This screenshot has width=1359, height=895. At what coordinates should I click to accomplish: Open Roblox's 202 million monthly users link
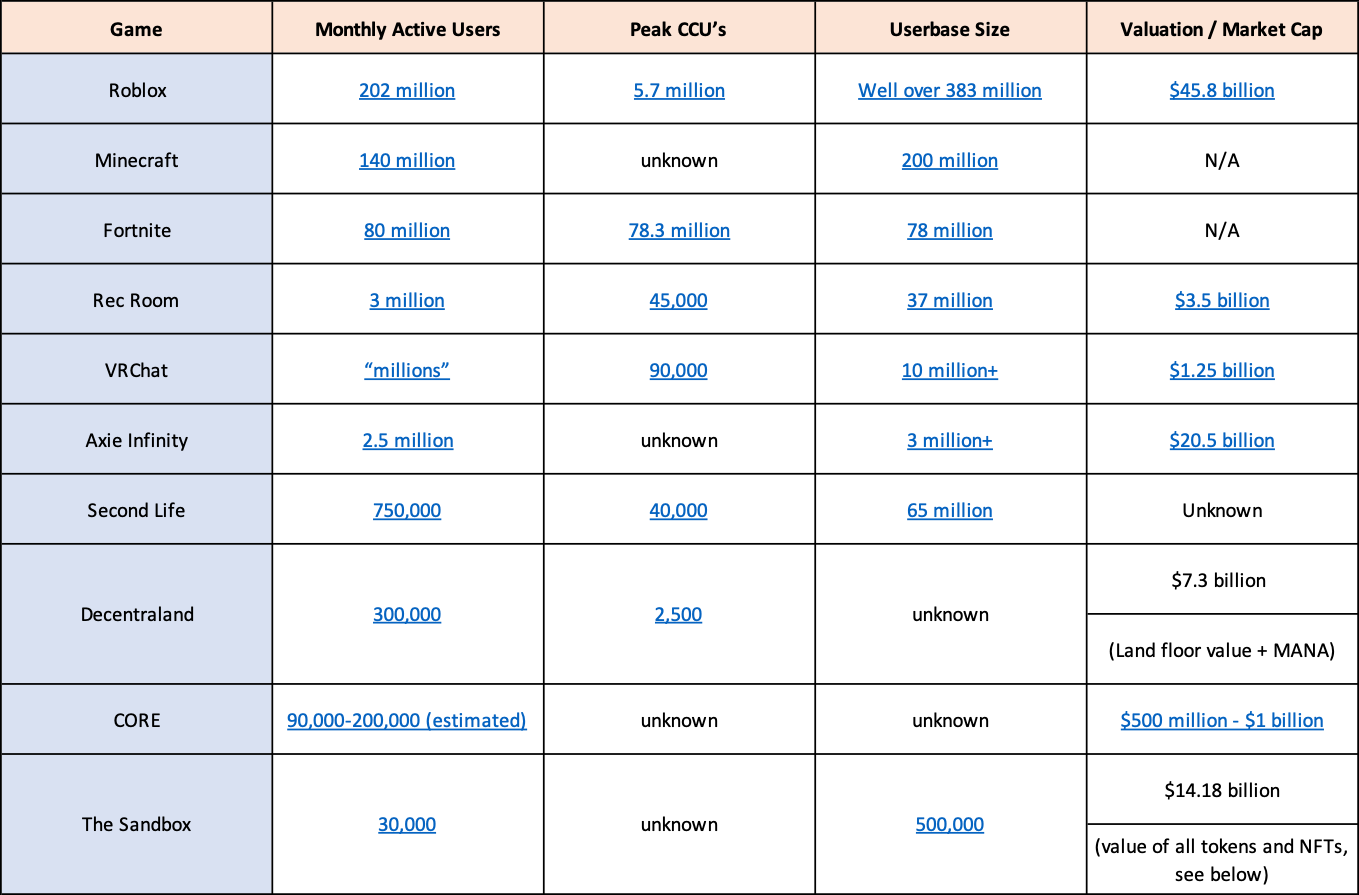click(x=407, y=90)
